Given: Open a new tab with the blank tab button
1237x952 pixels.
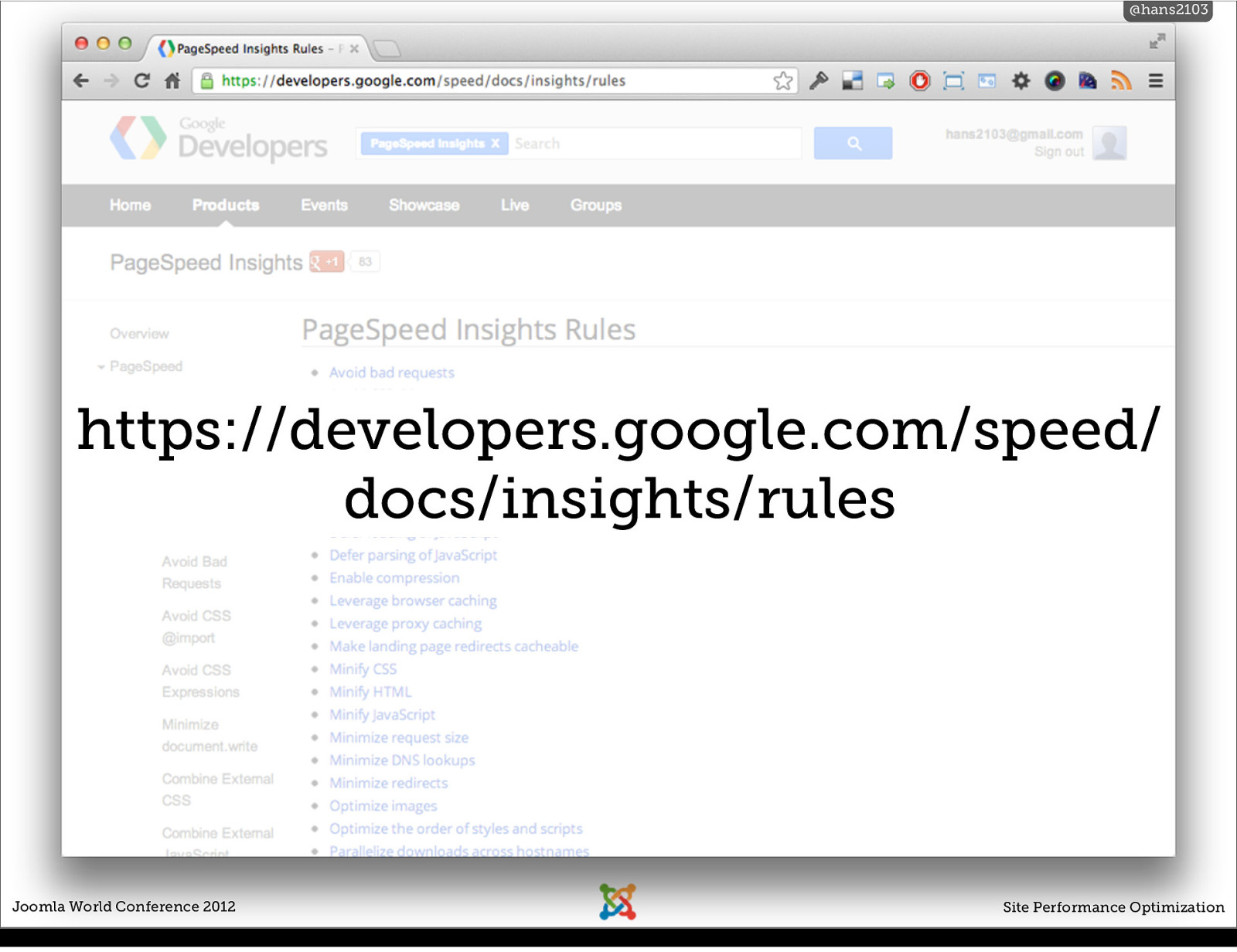Looking at the screenshot, I should 387,49.
